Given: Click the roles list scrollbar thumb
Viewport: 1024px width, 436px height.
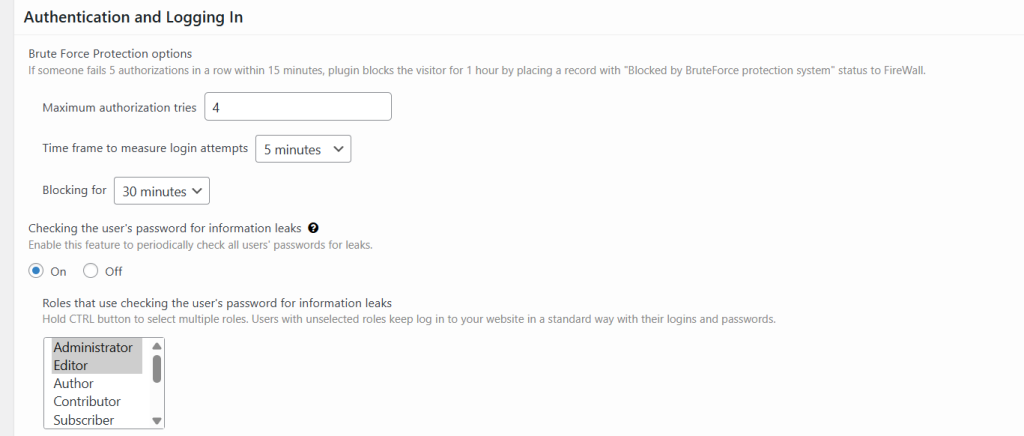Looking at the screenshot, I should [156, 368].
